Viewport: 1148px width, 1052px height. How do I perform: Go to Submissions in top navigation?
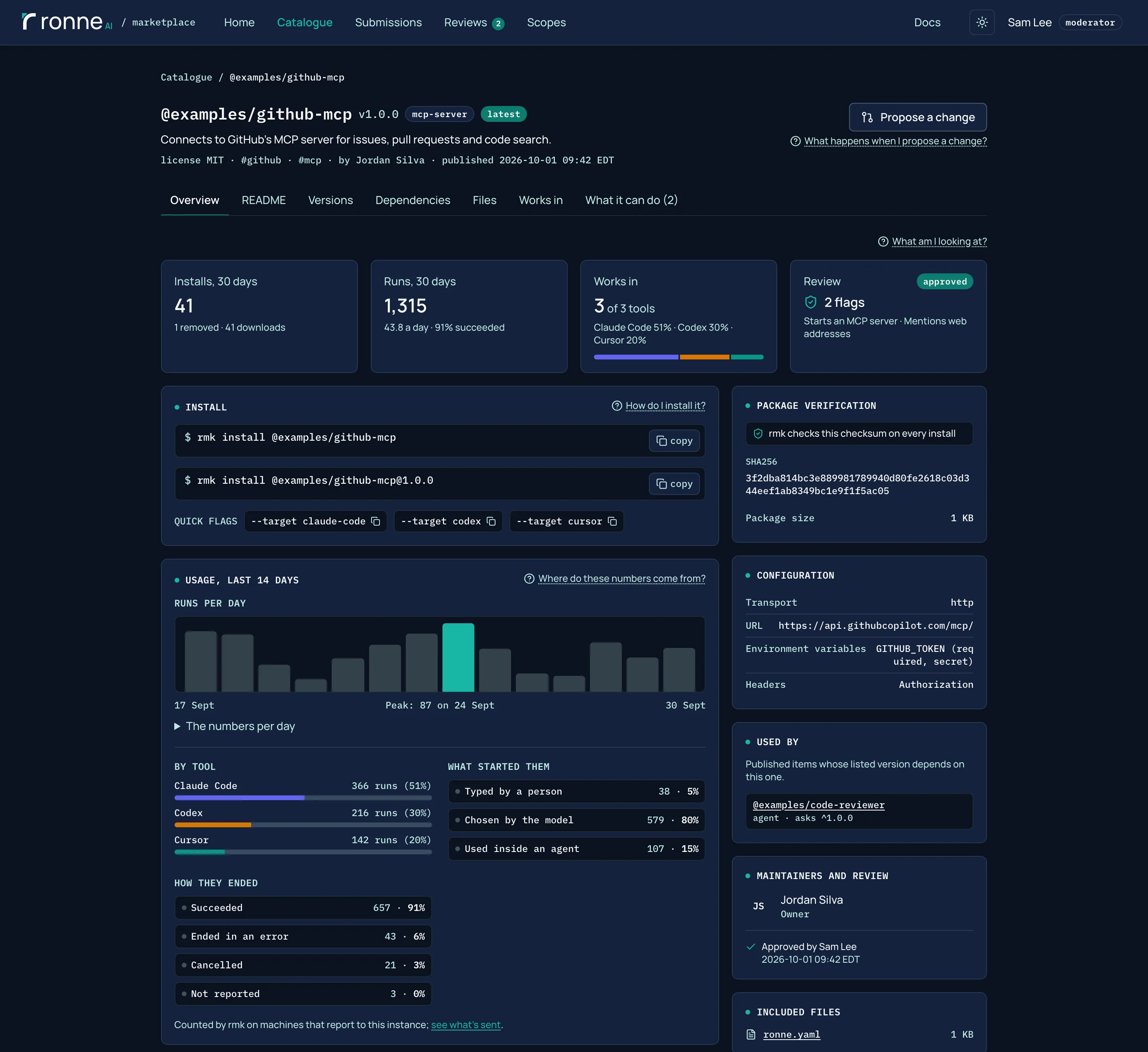(x=388, y=22)
